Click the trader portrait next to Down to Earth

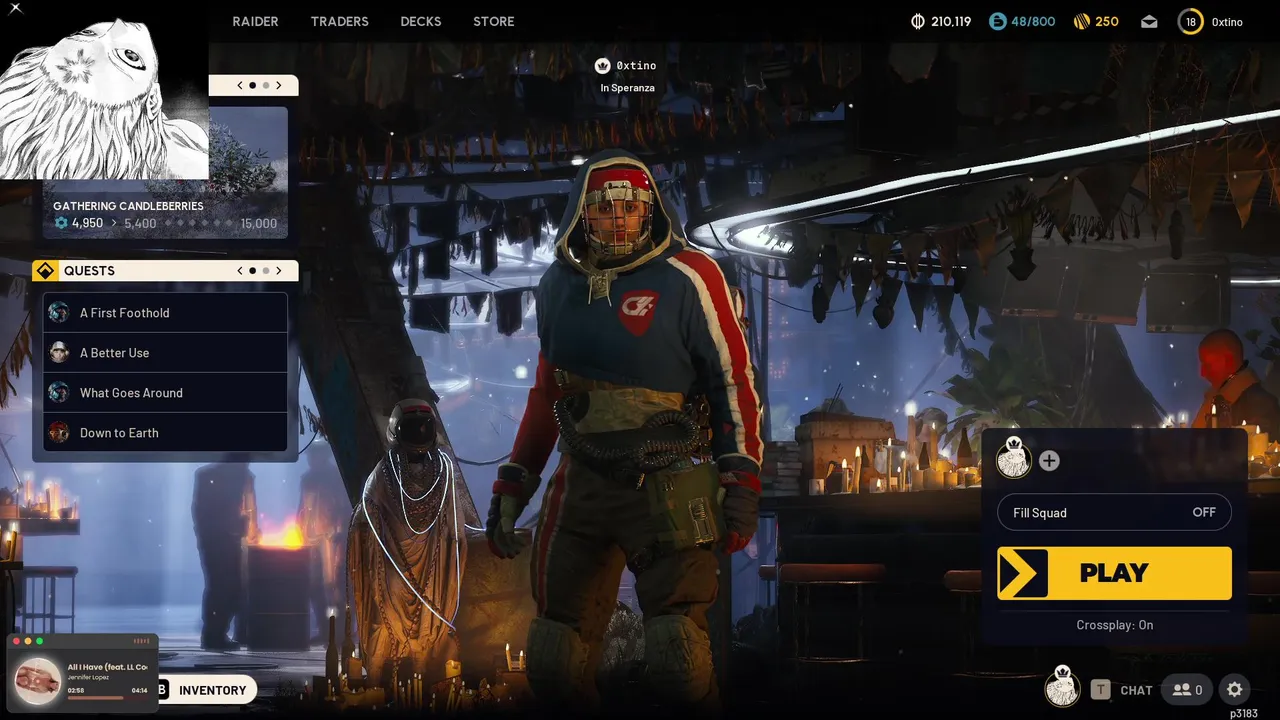[59, 432]
